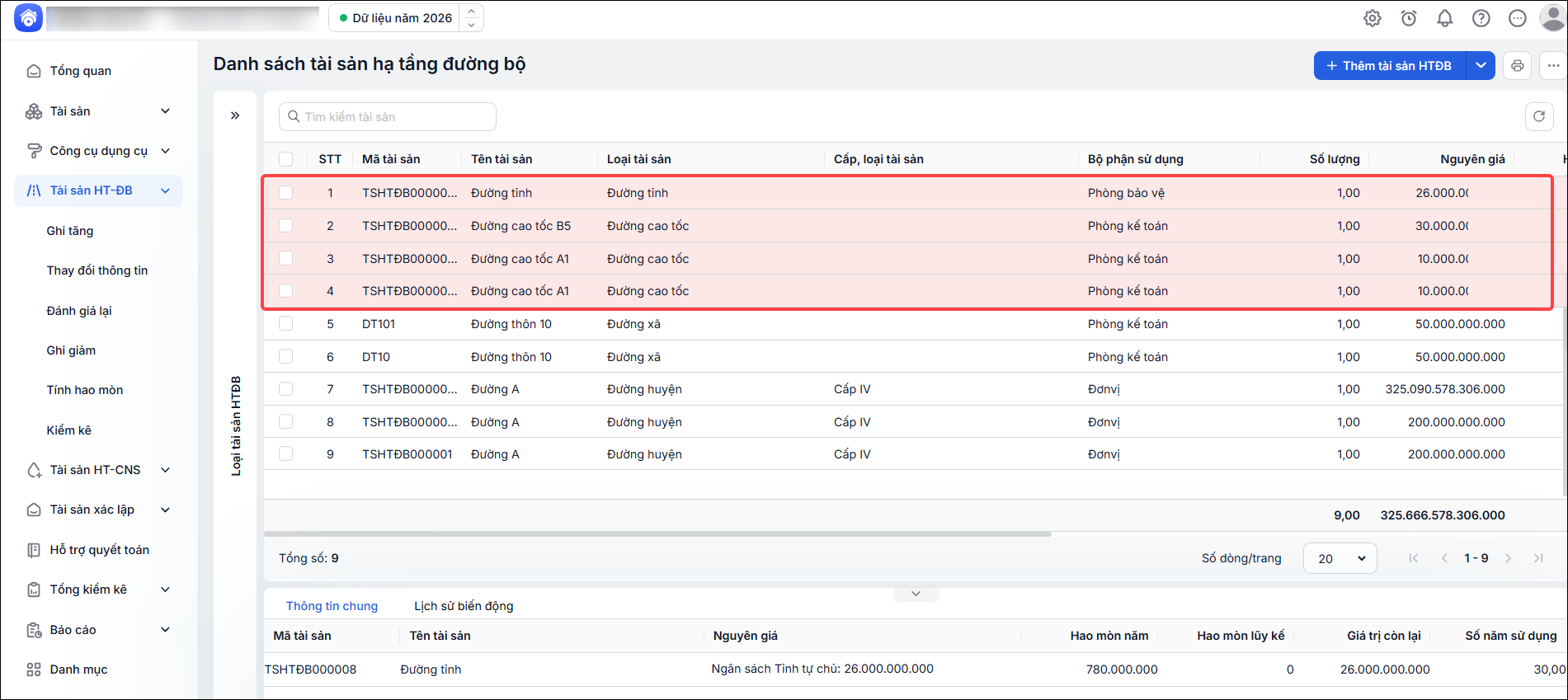Go to first page icon
The image size is (1568, 700).
click(x=1414, y=558)
